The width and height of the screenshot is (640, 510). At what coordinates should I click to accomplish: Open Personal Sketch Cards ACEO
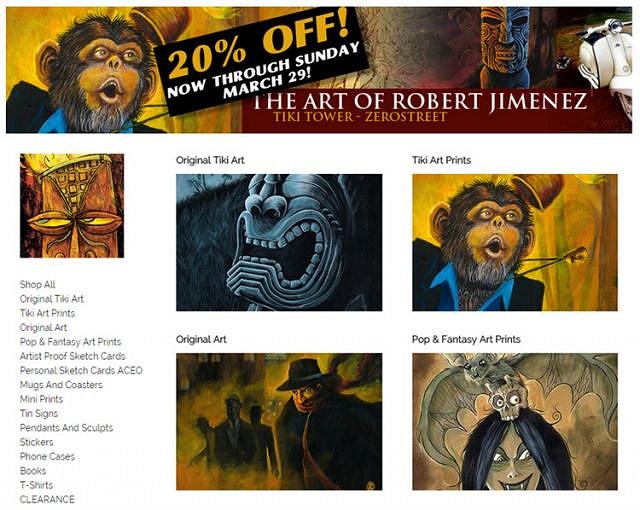tap(81, 370)
